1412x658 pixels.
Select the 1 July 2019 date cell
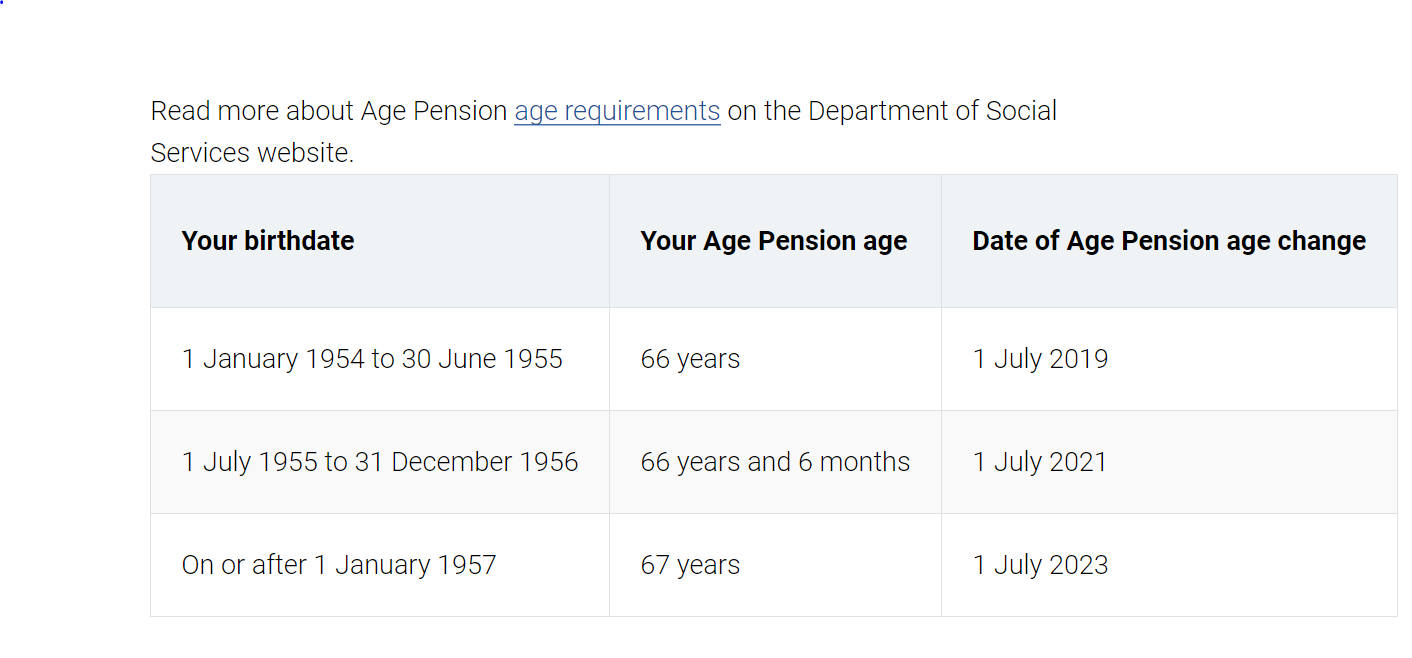pos(1040,359)
